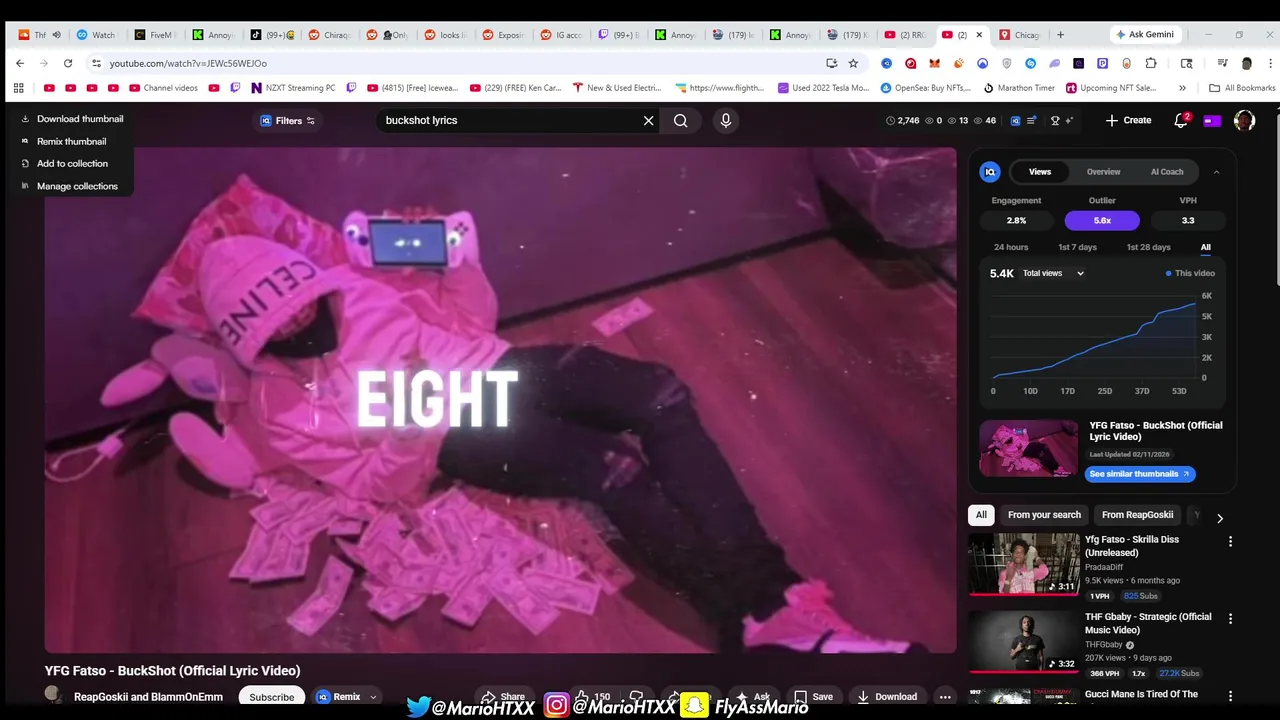
Task: Expand the Total views dropdown
Action: tap(1053, 273)
